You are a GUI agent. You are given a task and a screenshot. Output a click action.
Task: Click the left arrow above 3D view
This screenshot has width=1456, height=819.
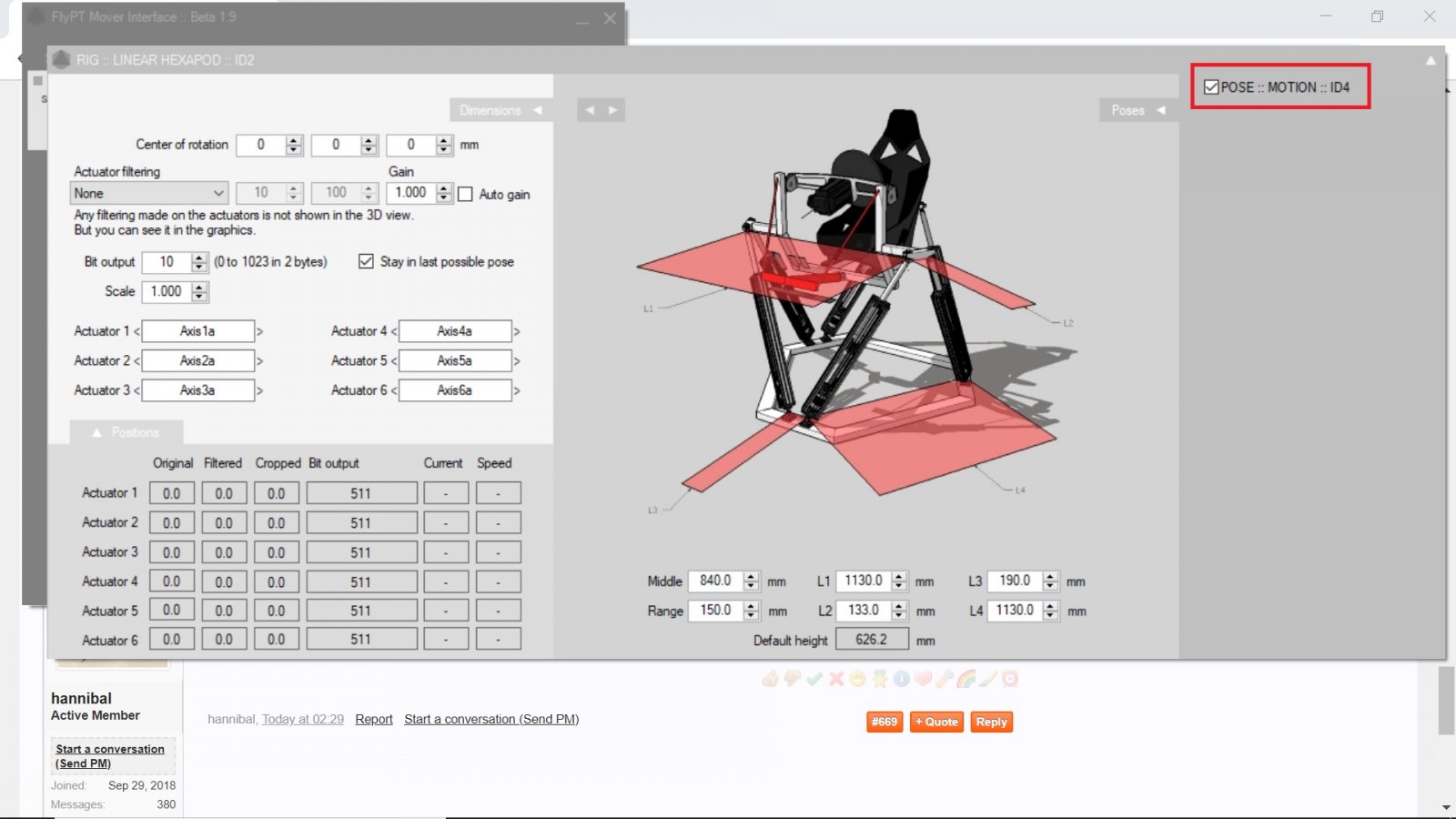pyautogui.click(x=590, y=110)
